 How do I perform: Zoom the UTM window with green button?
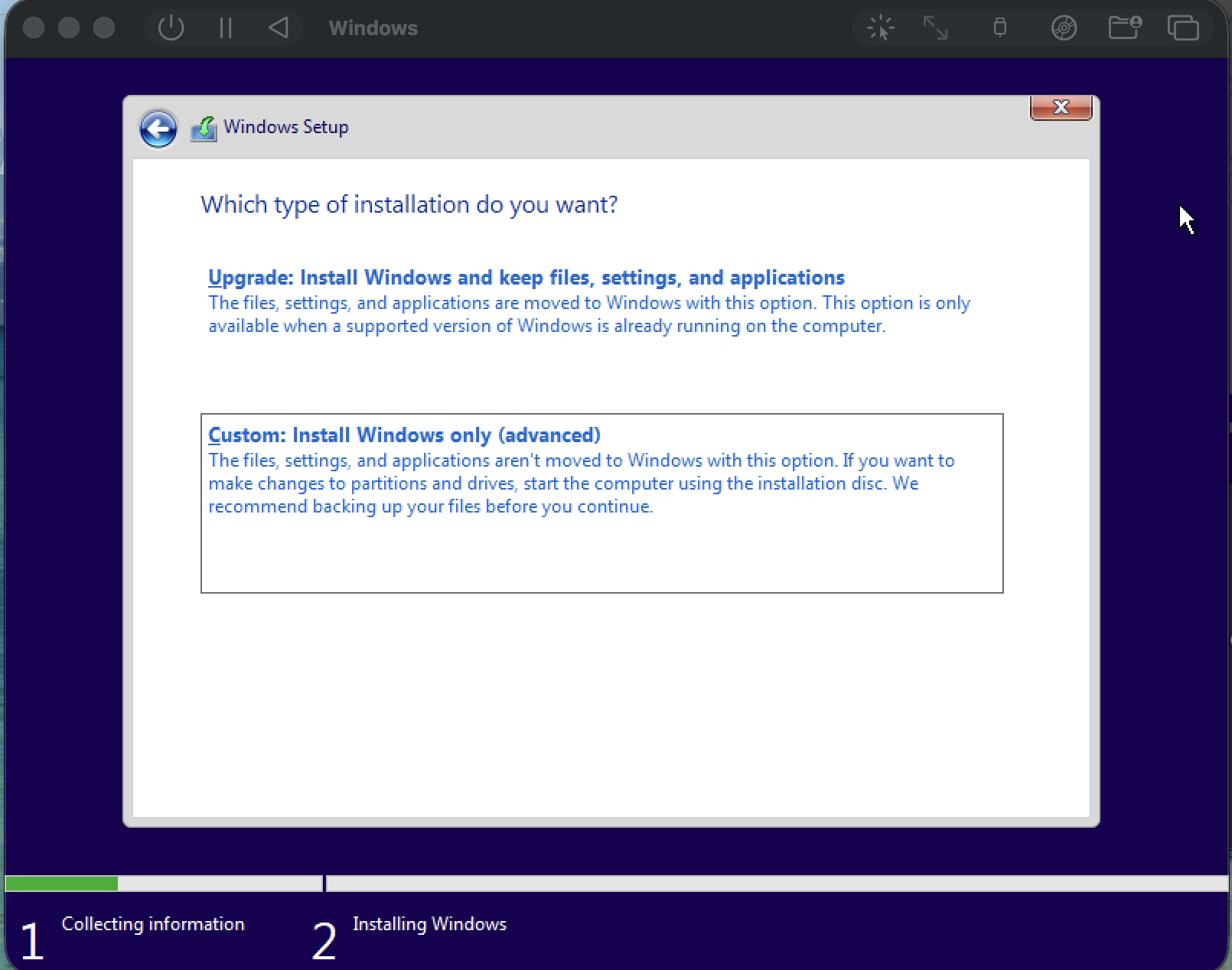(x=103, y=28)
